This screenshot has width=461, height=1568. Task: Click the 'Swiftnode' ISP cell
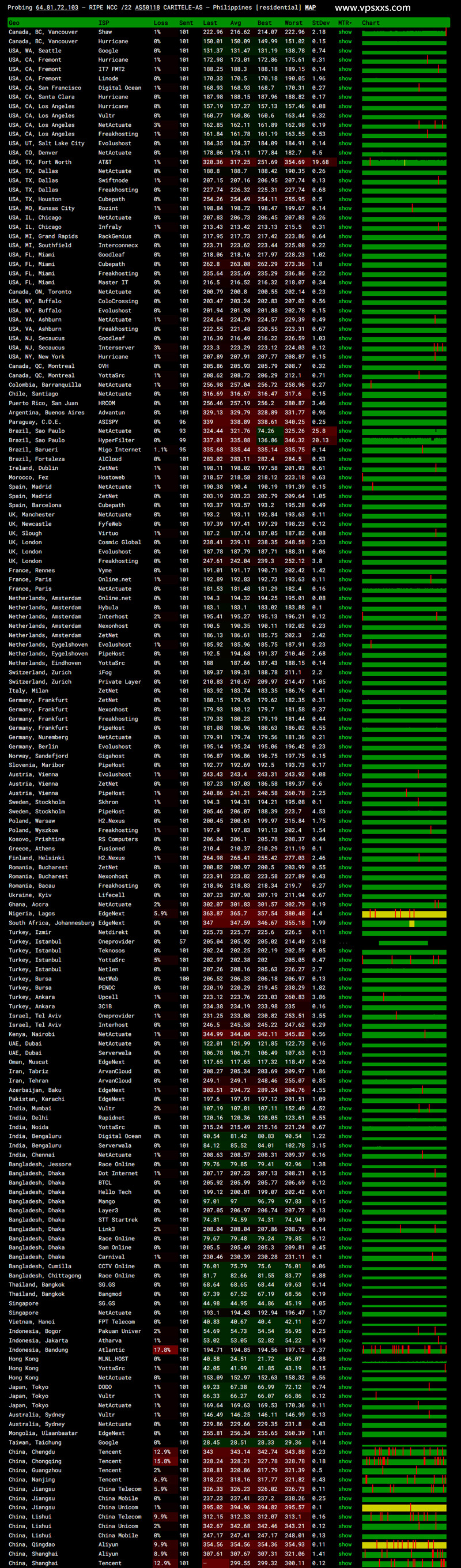[x=114, y=181]
